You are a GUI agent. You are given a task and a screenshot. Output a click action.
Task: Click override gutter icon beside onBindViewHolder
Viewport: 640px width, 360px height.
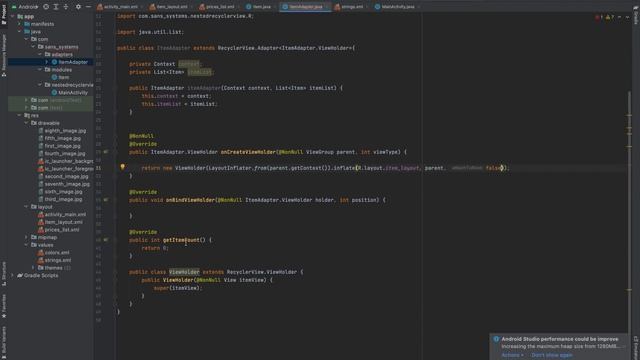(x=106, y=200)
